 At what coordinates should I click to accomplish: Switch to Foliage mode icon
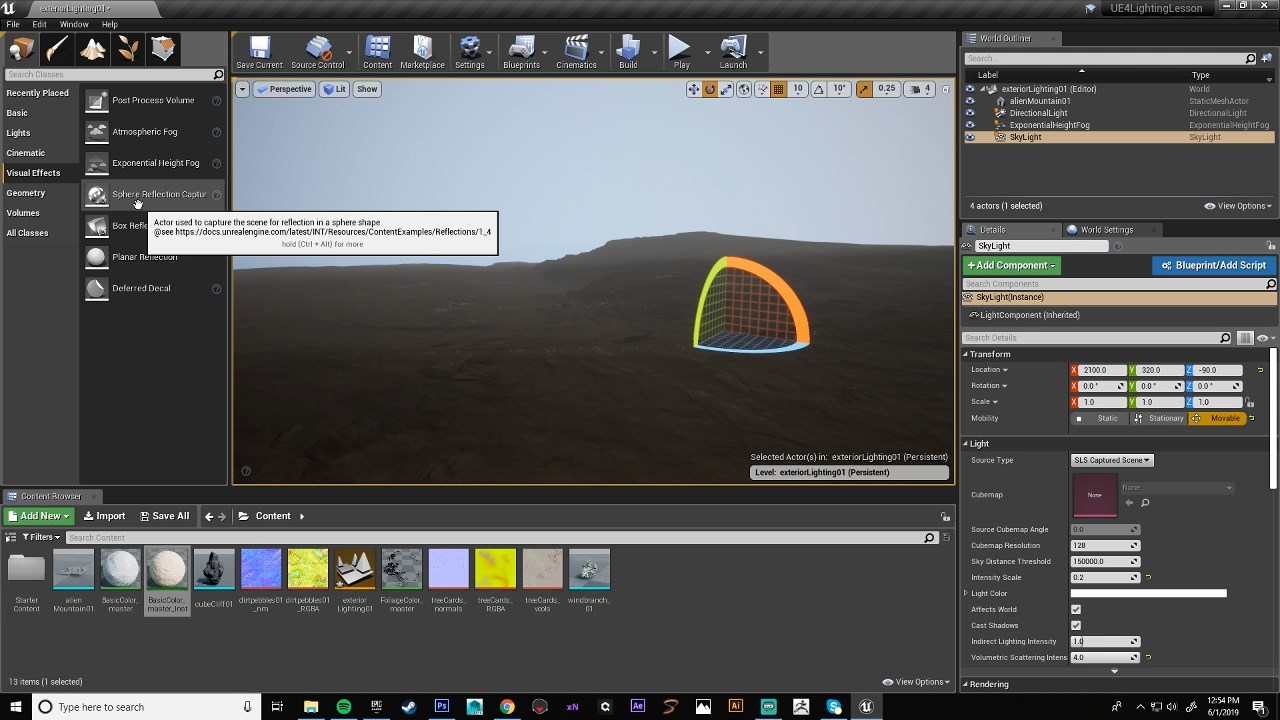128,48
